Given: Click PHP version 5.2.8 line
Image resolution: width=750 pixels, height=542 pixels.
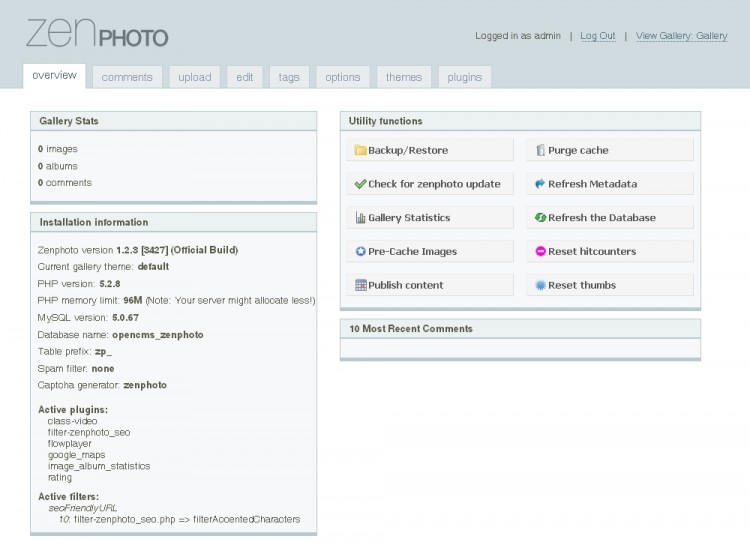Looking at the screenshot, I should [79, 284].
